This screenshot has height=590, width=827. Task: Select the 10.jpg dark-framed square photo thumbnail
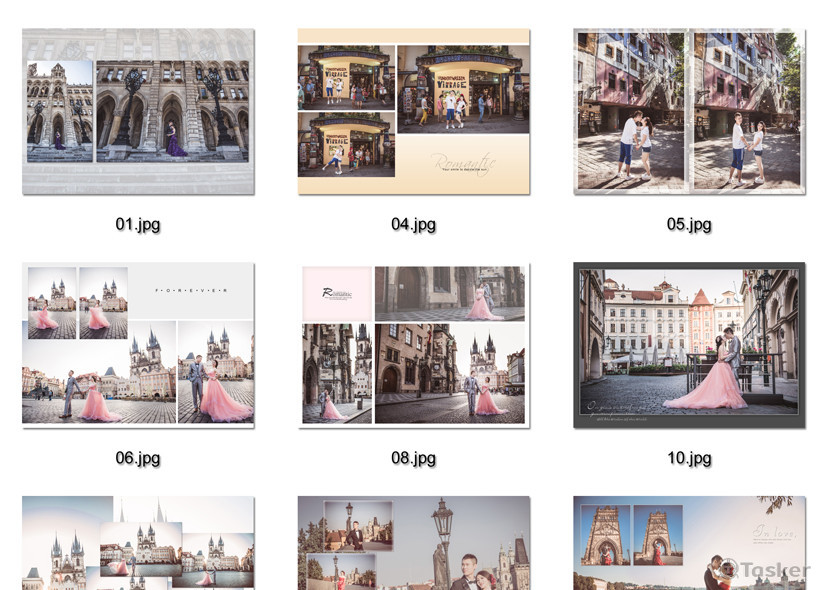(689, 345)
